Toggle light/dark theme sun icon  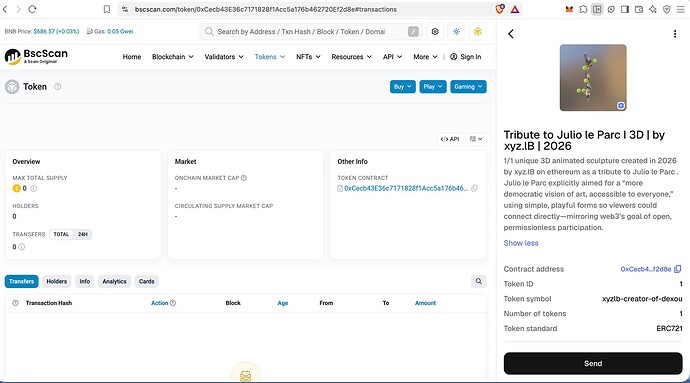(456, 32)
